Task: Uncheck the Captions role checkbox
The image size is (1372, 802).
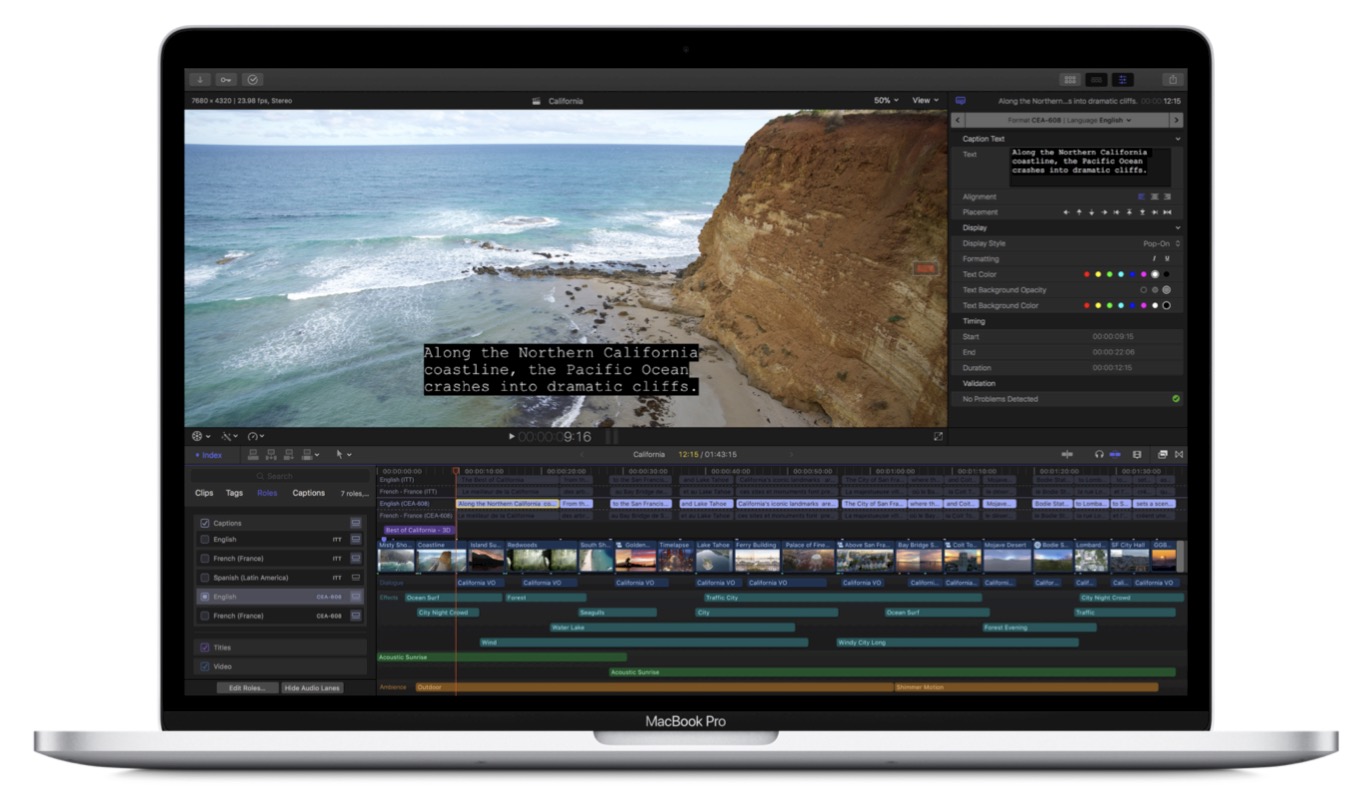Action: pyautogui.click(x=205, y=523)
